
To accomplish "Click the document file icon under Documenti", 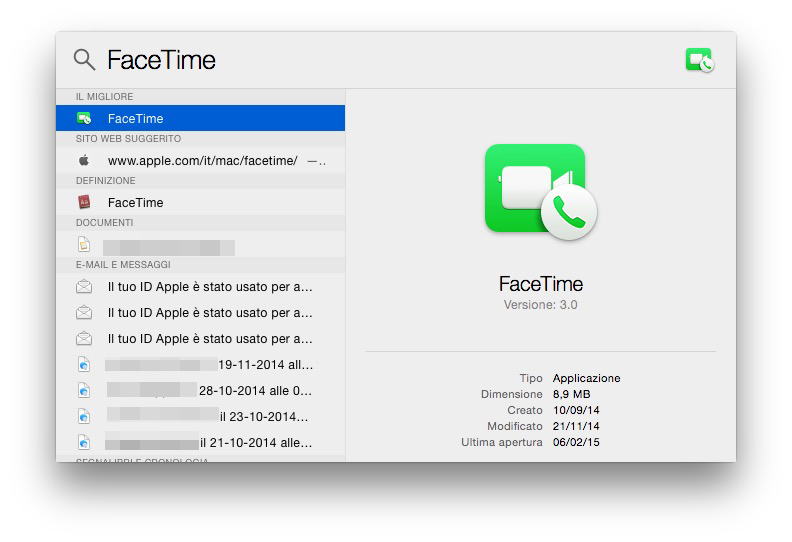I will 84,244.
